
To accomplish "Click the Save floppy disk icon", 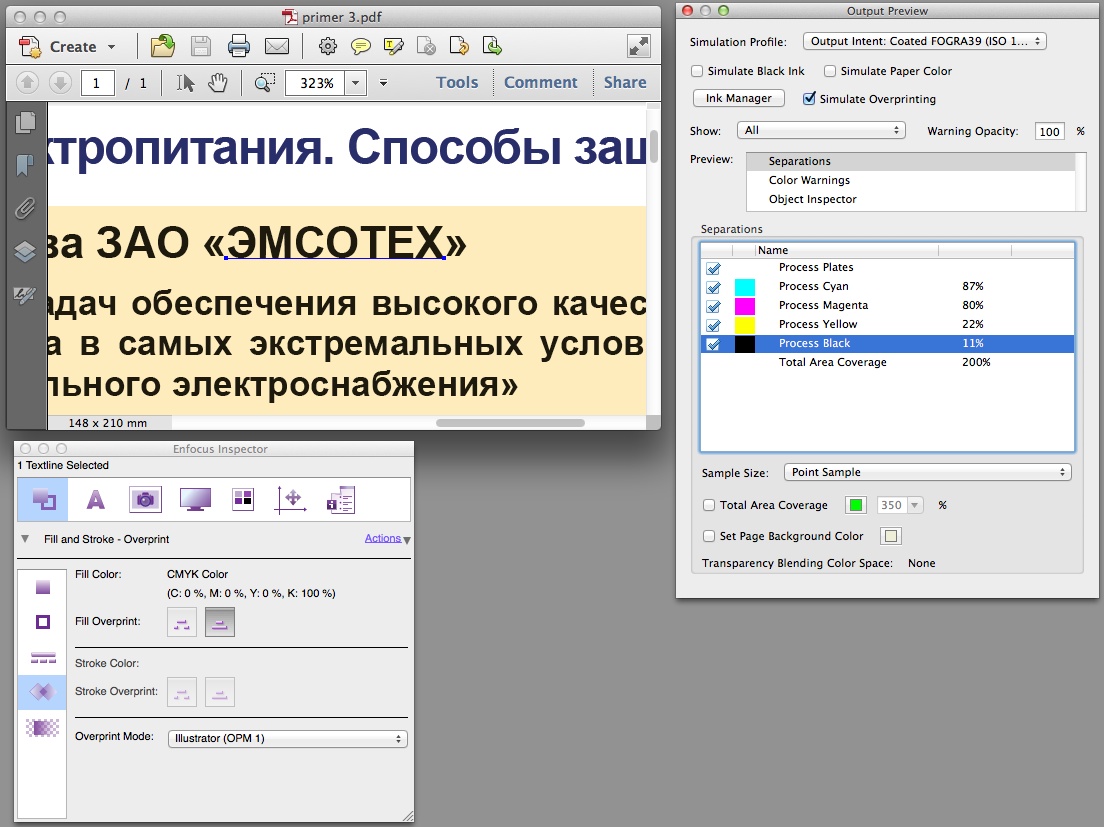I will pos(201,46).
